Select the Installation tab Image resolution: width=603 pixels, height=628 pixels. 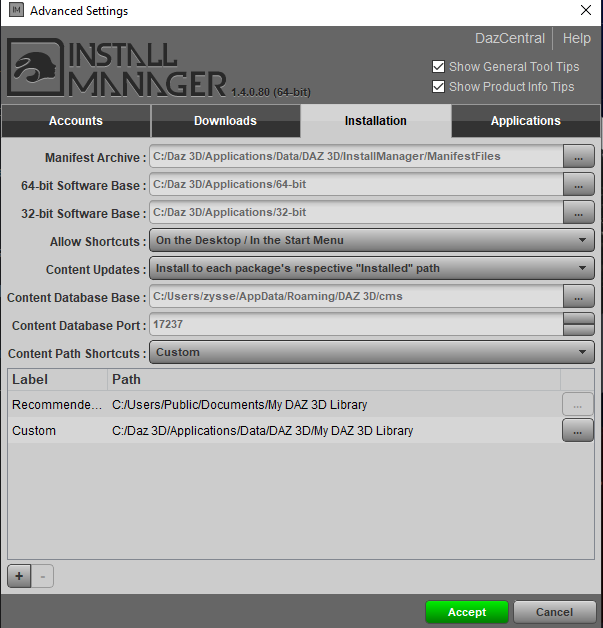(376, 121)
